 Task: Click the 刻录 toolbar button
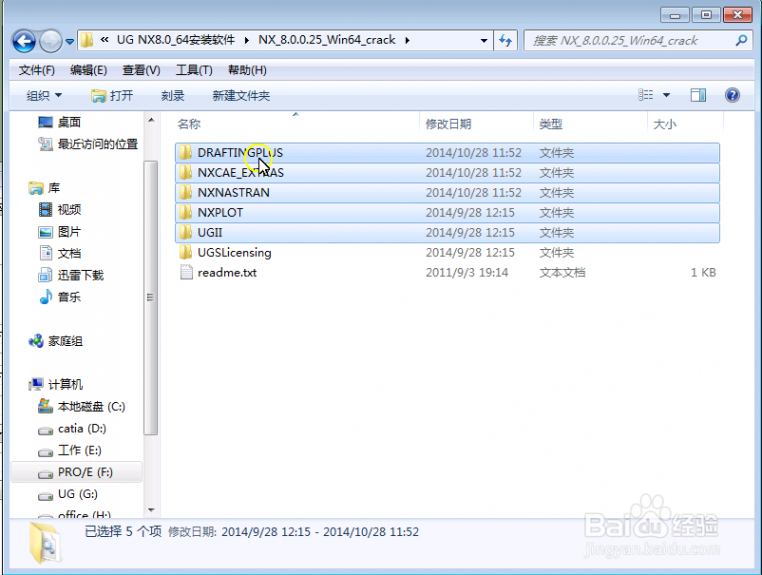(x=173, y=95)
